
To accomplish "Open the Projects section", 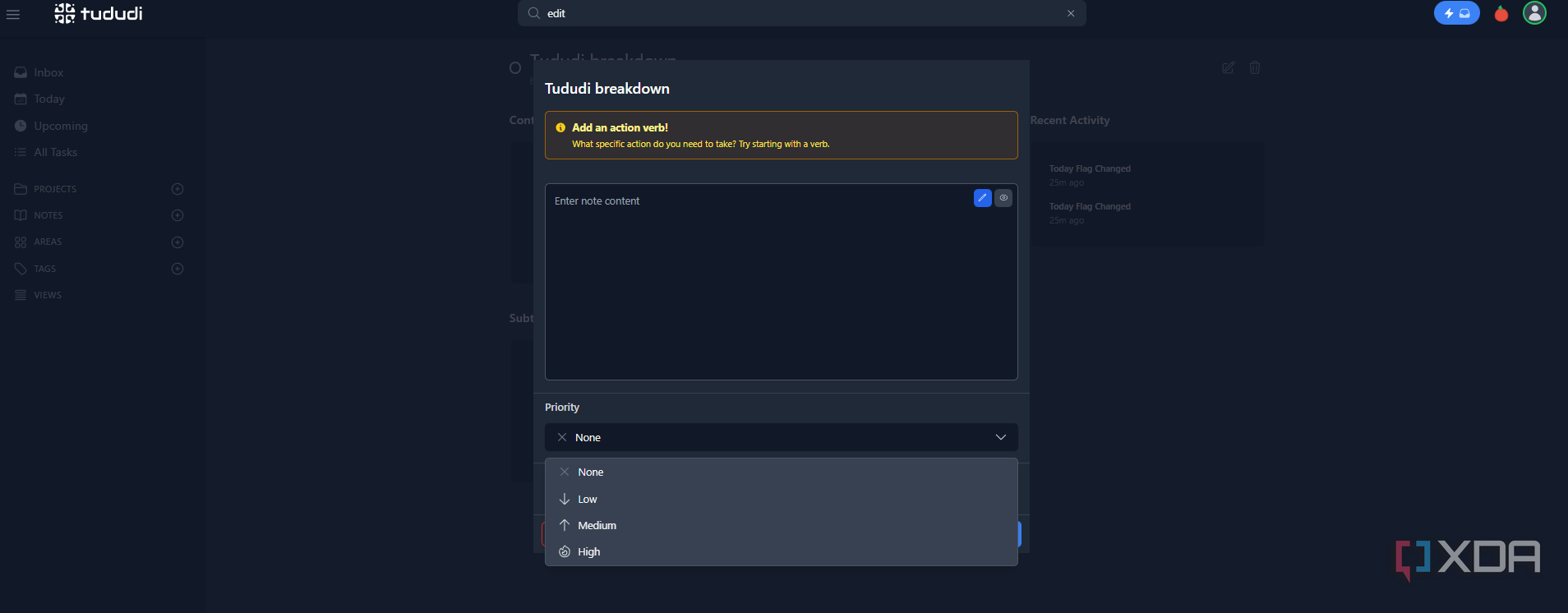I will [55, 189].
